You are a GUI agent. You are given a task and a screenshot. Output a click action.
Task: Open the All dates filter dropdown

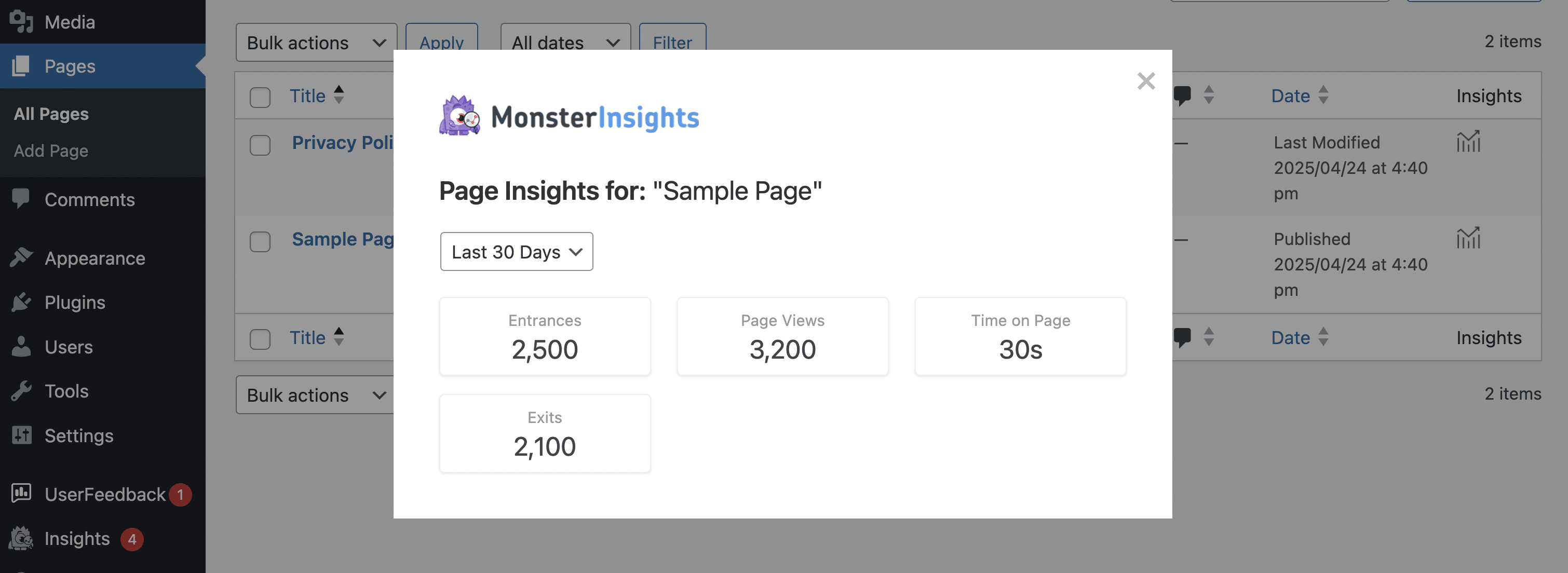(565, 43)
